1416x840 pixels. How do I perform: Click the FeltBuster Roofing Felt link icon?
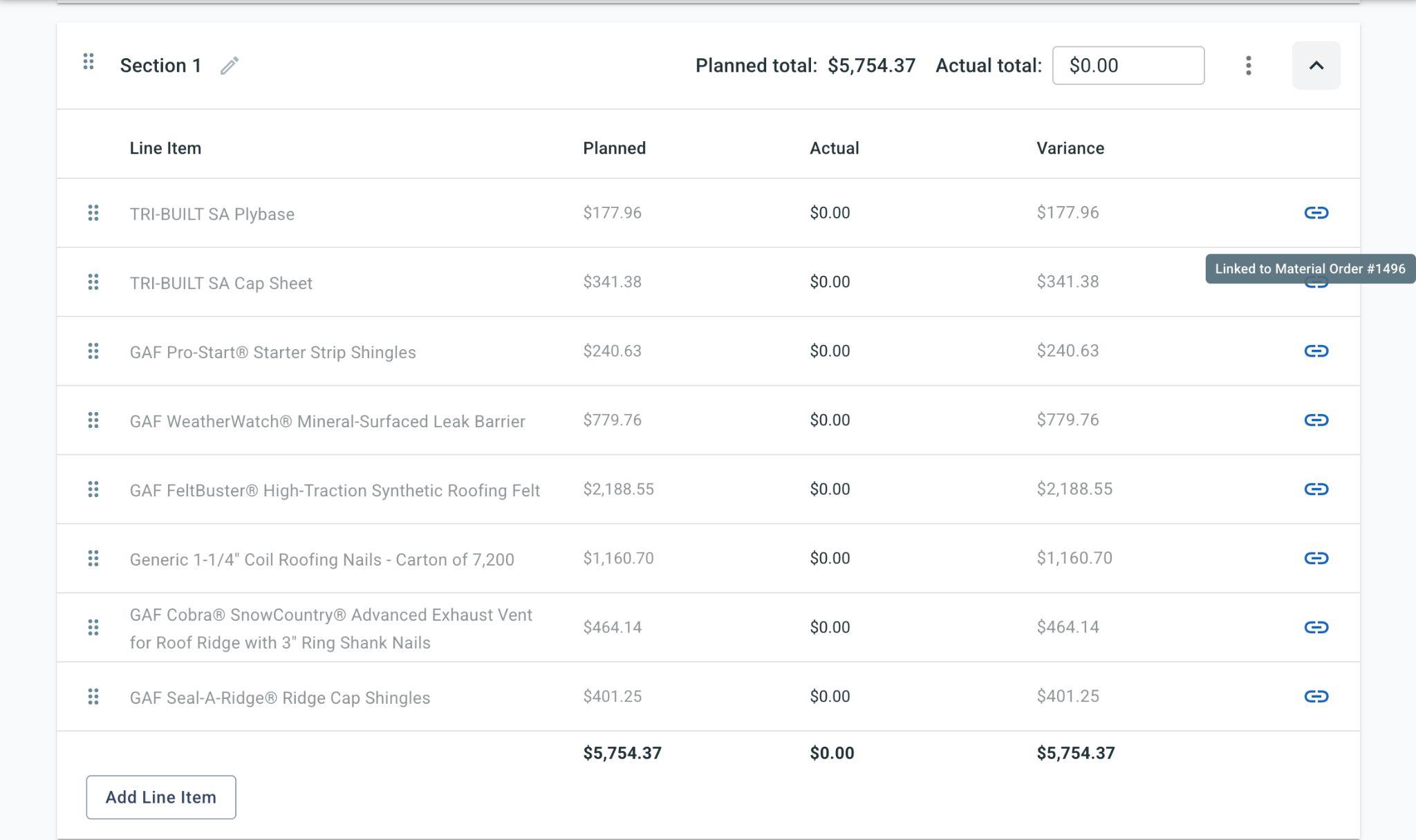(1316, 489)
